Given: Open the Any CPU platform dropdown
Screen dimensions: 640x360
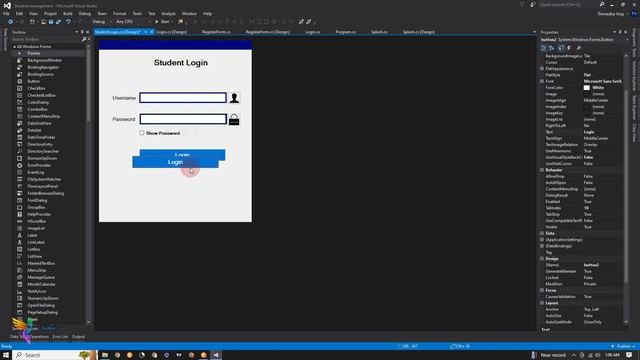Looking at the screenshot, I should coord(133,22).
